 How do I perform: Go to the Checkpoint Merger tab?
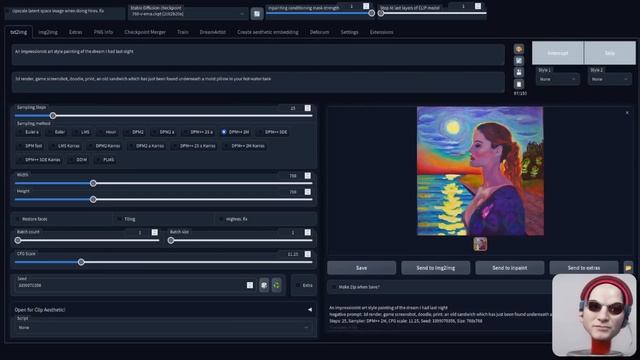[x=145, y=32]
